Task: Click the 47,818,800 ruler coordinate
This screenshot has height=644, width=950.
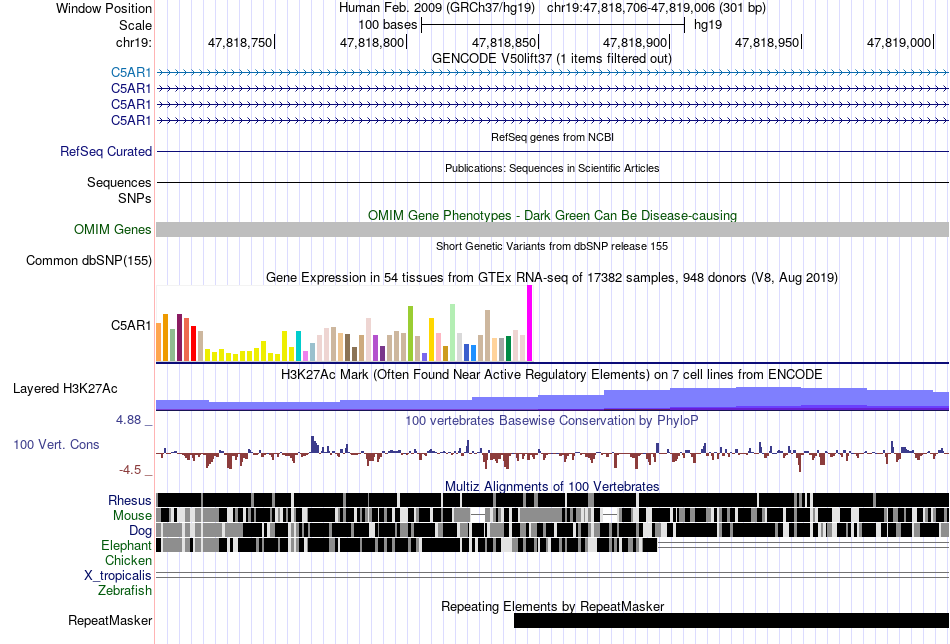Action: pyautogui.click(x=371, y=42)
